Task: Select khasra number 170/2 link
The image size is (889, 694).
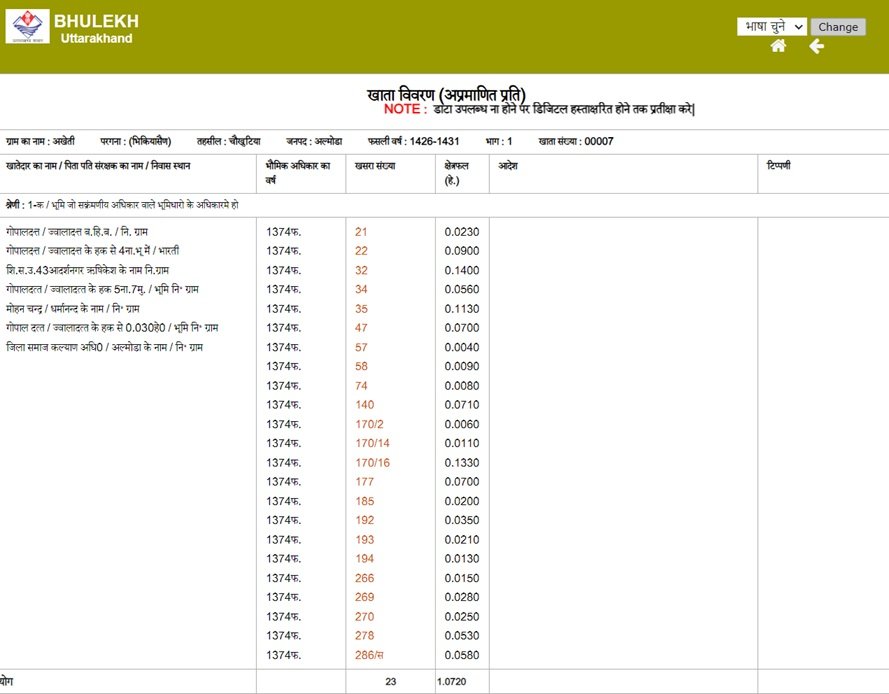Action: [368, 424]
